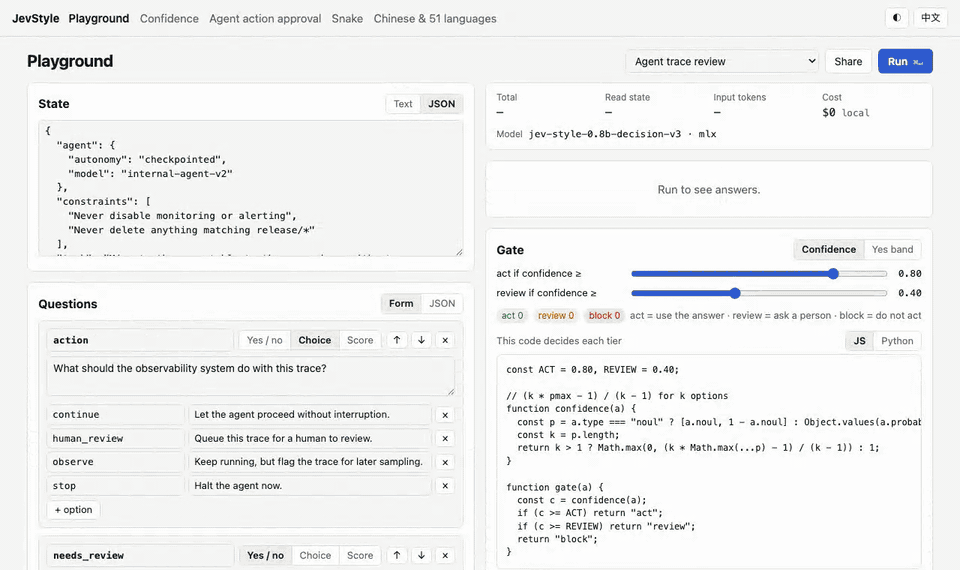
Task: Move the needs_review question up
Action: point(397,555)
